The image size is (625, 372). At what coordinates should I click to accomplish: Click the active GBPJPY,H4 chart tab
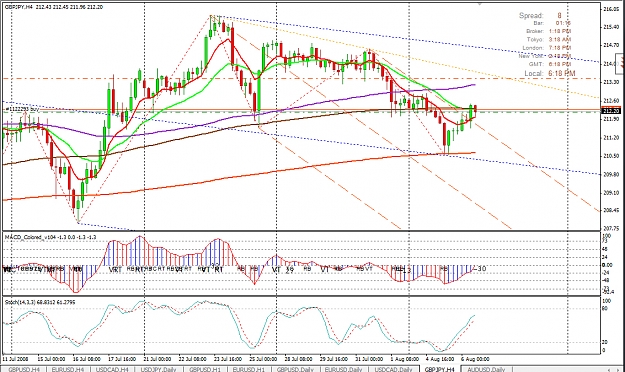coord(440,369)
